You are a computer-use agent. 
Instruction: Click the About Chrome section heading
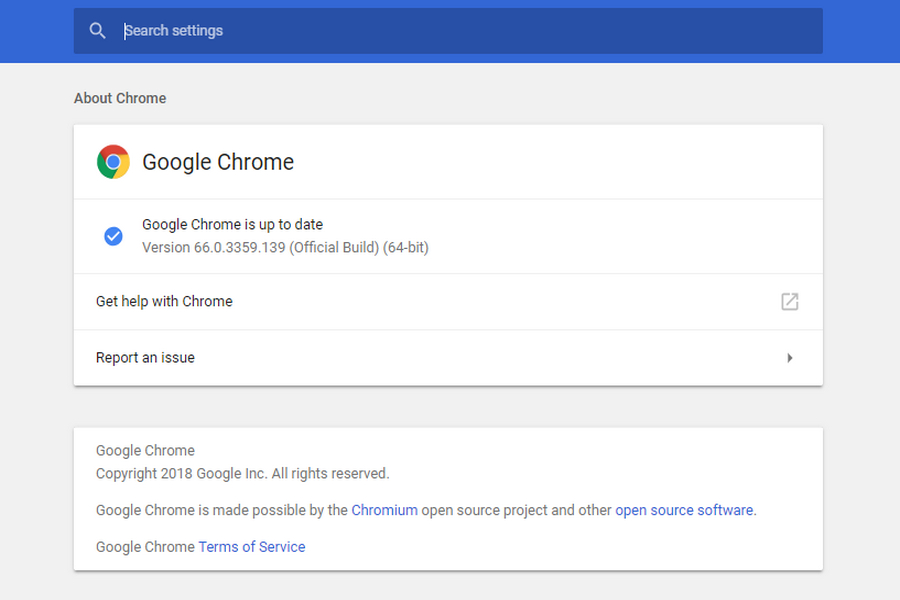(120, 98)
